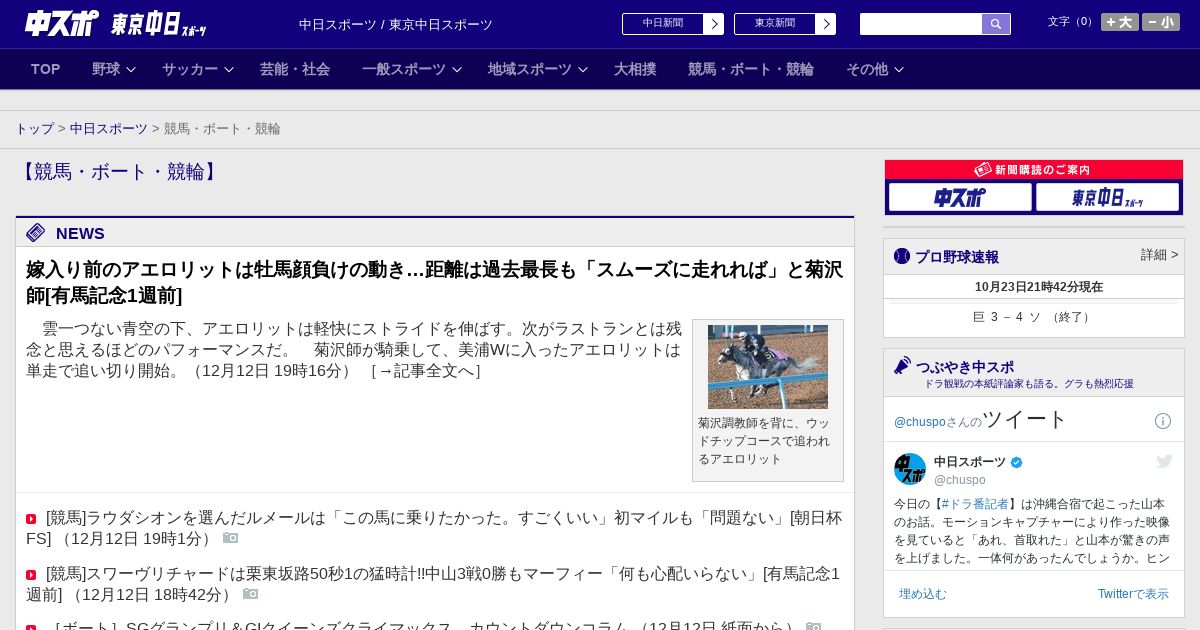Image resolution: width=1200 pixels, height=630 pixels.
Task: Open 大相撲 navigation item
Action: [635, 69]
